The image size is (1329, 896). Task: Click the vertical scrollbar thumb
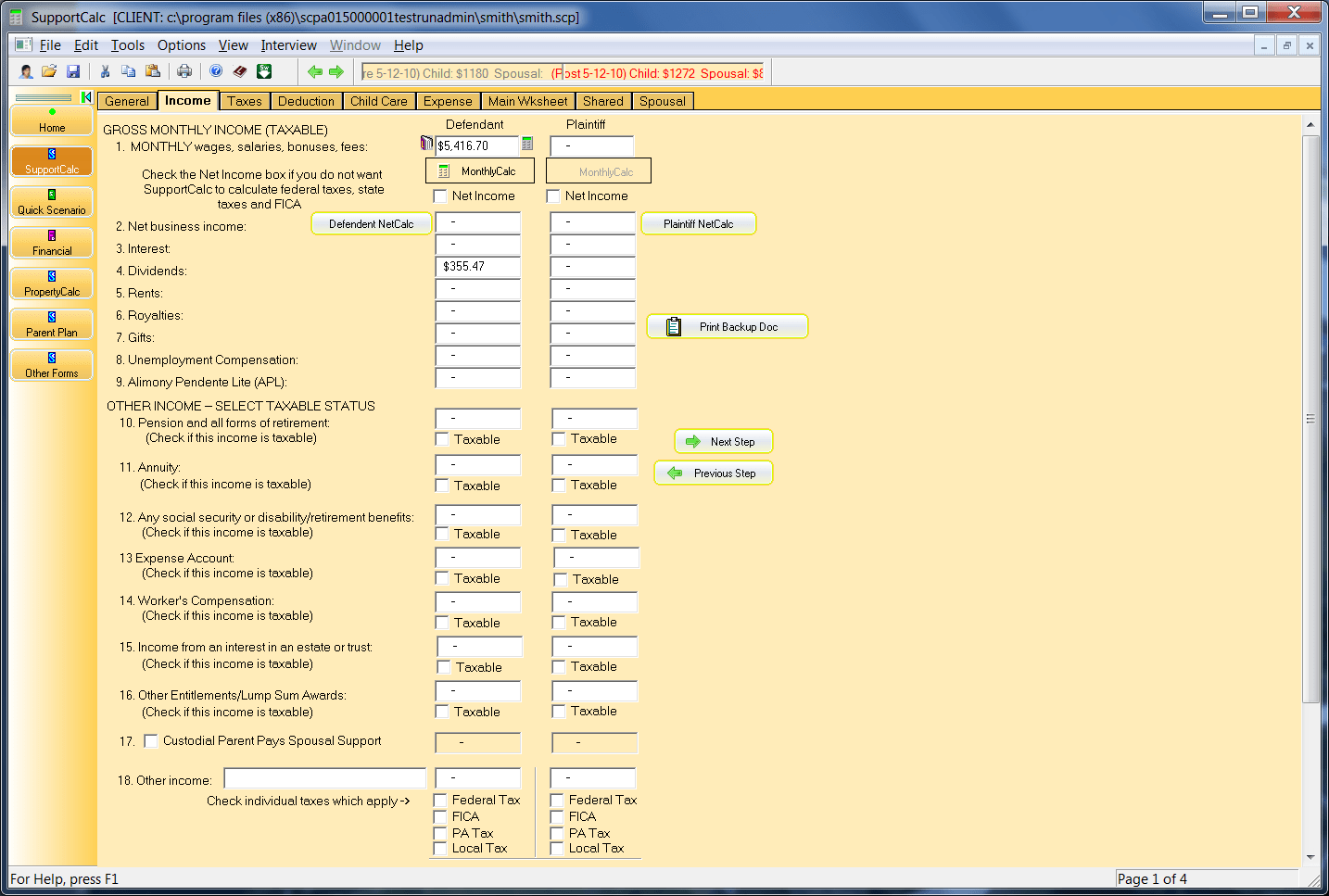pyautogui.click(x=1310, y=419)
